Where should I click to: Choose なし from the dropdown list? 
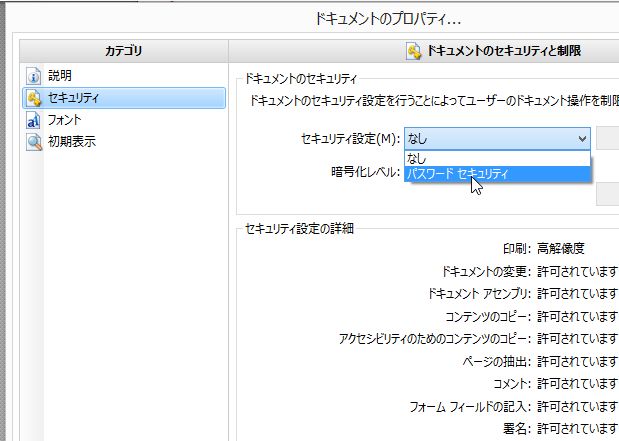point(497,158)
